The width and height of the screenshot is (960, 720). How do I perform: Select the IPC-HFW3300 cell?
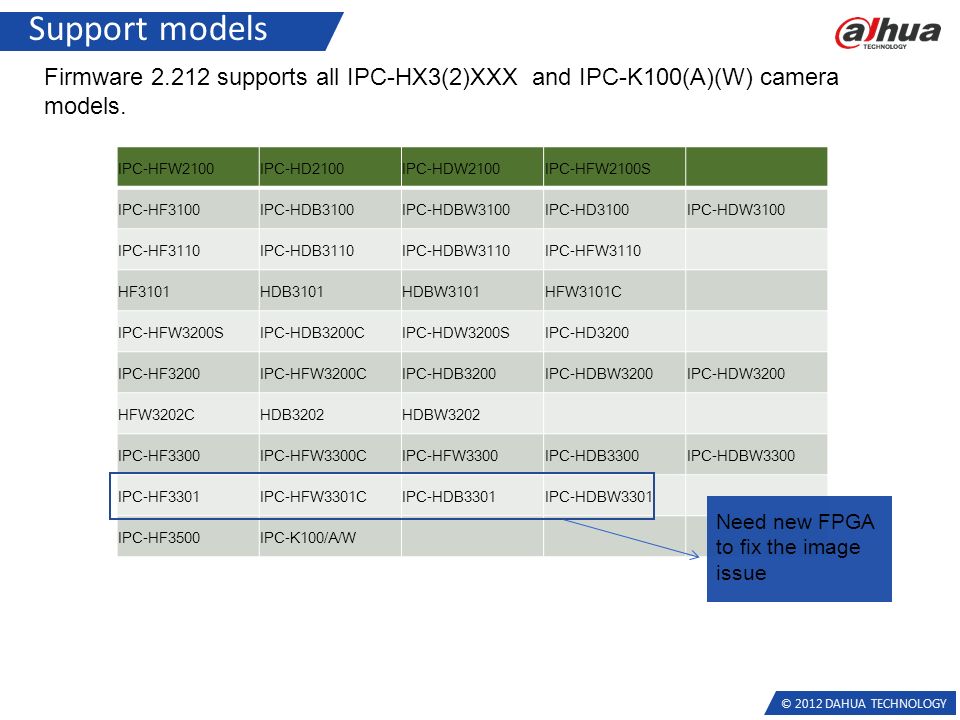click(472, 456)
